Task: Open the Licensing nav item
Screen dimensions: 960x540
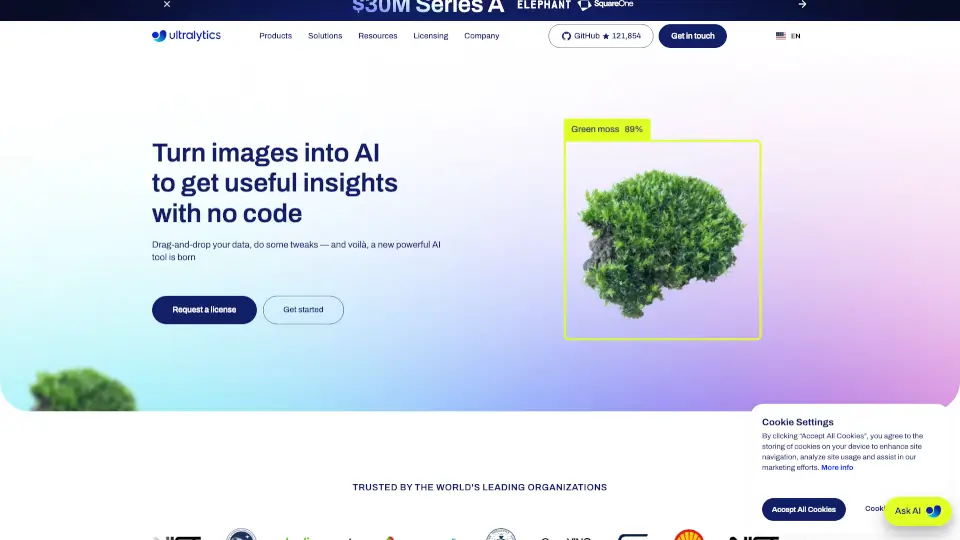Action: [430, 36]
